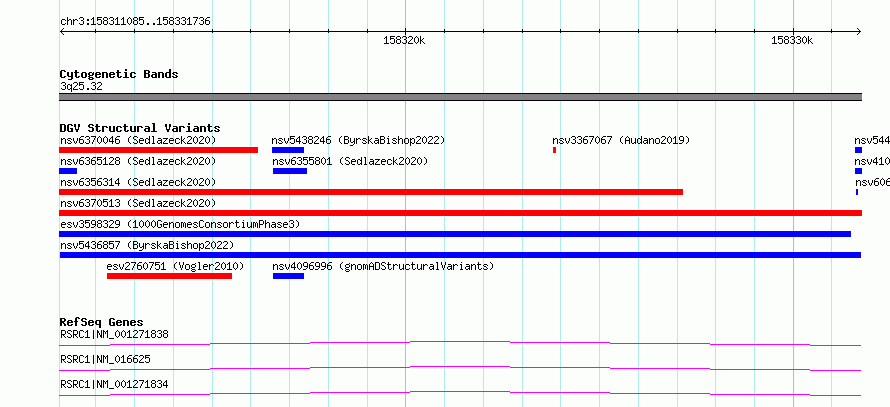Select the blue esv3598329 variant bar
The height and width of the screenshot is (407, 890).
coord(455,234)
